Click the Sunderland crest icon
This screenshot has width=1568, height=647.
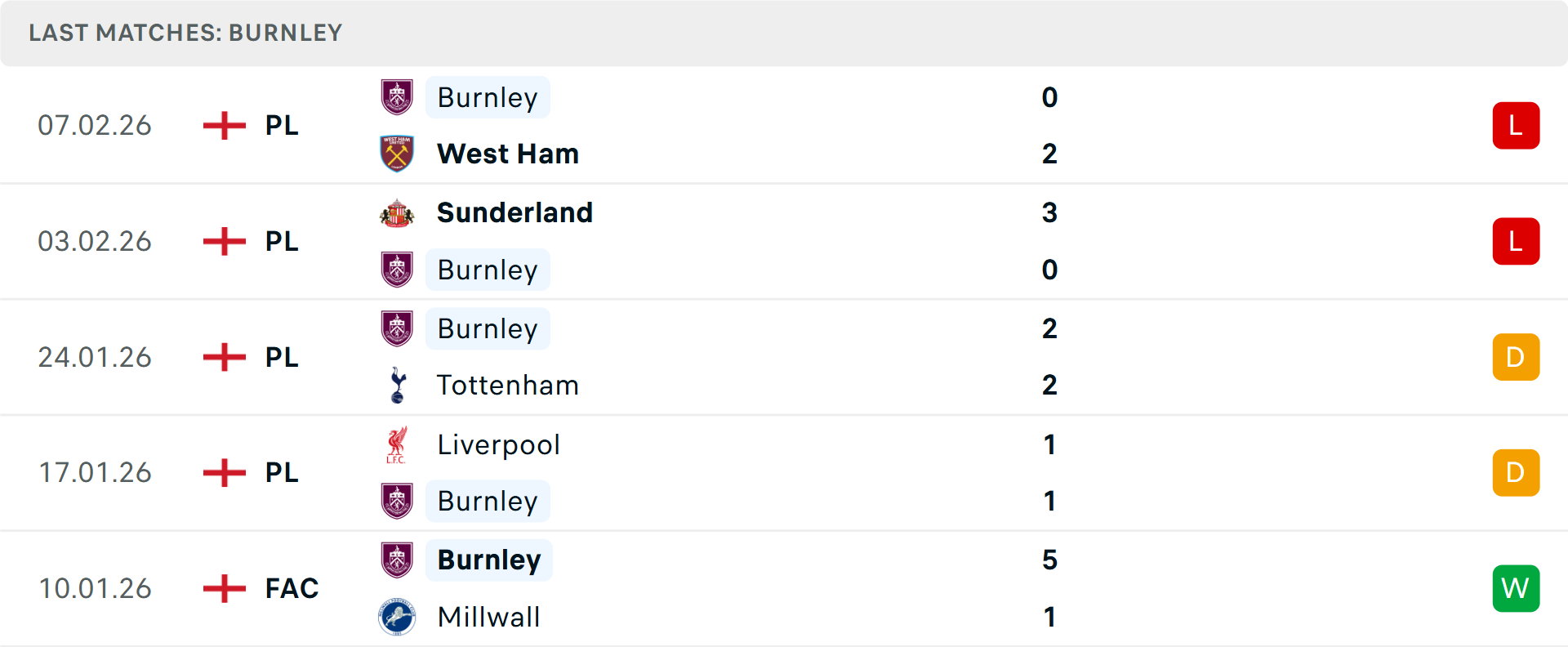click(x=397, y=213)
